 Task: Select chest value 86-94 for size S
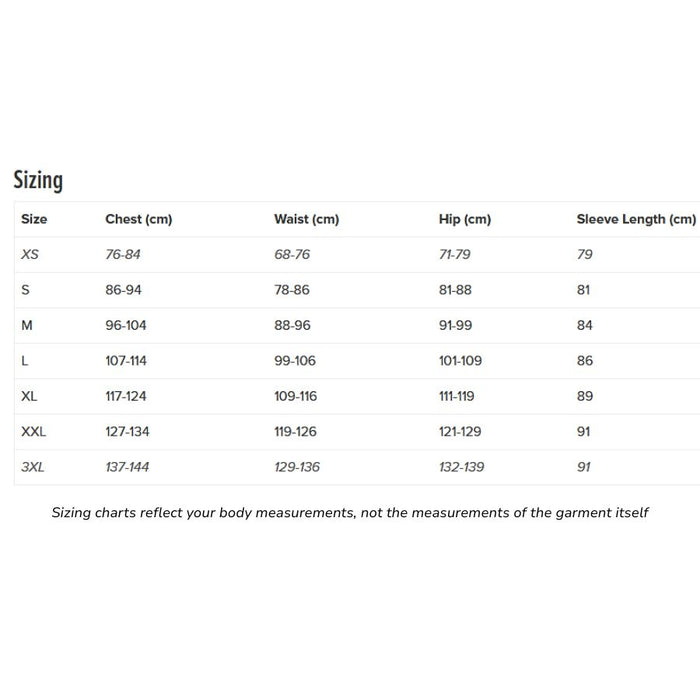tap(123, 290)
